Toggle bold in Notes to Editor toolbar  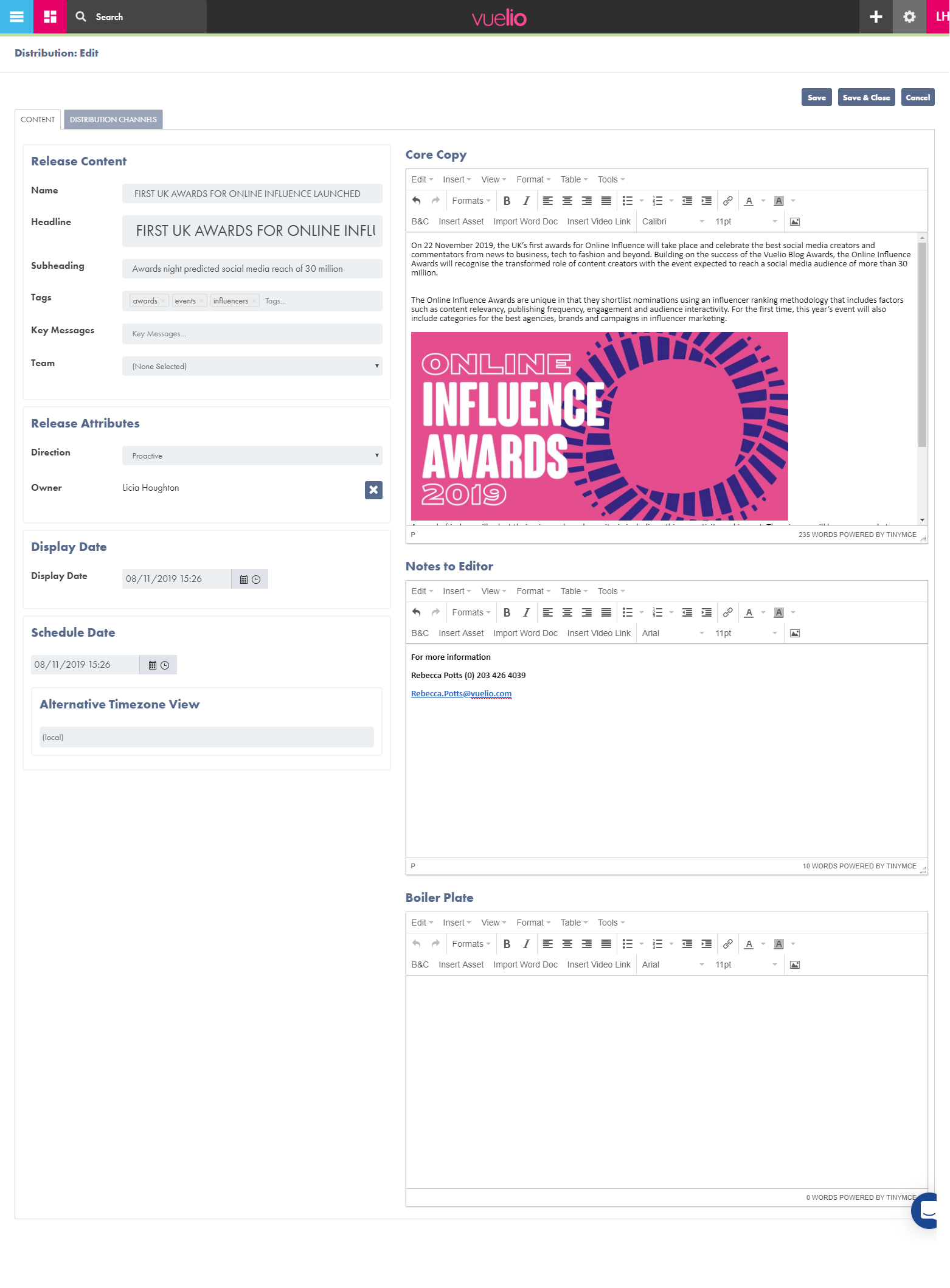507,612
